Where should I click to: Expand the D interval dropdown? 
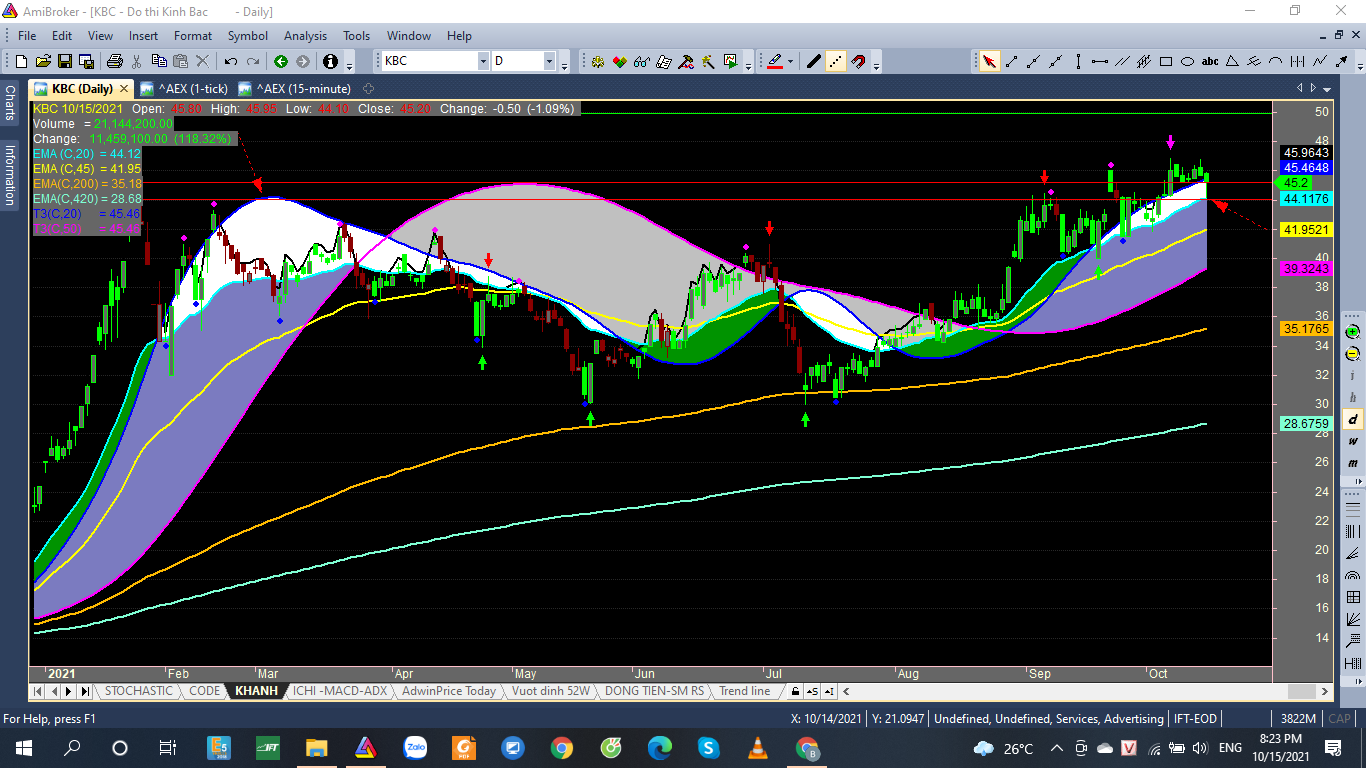[x=549, y=61]
